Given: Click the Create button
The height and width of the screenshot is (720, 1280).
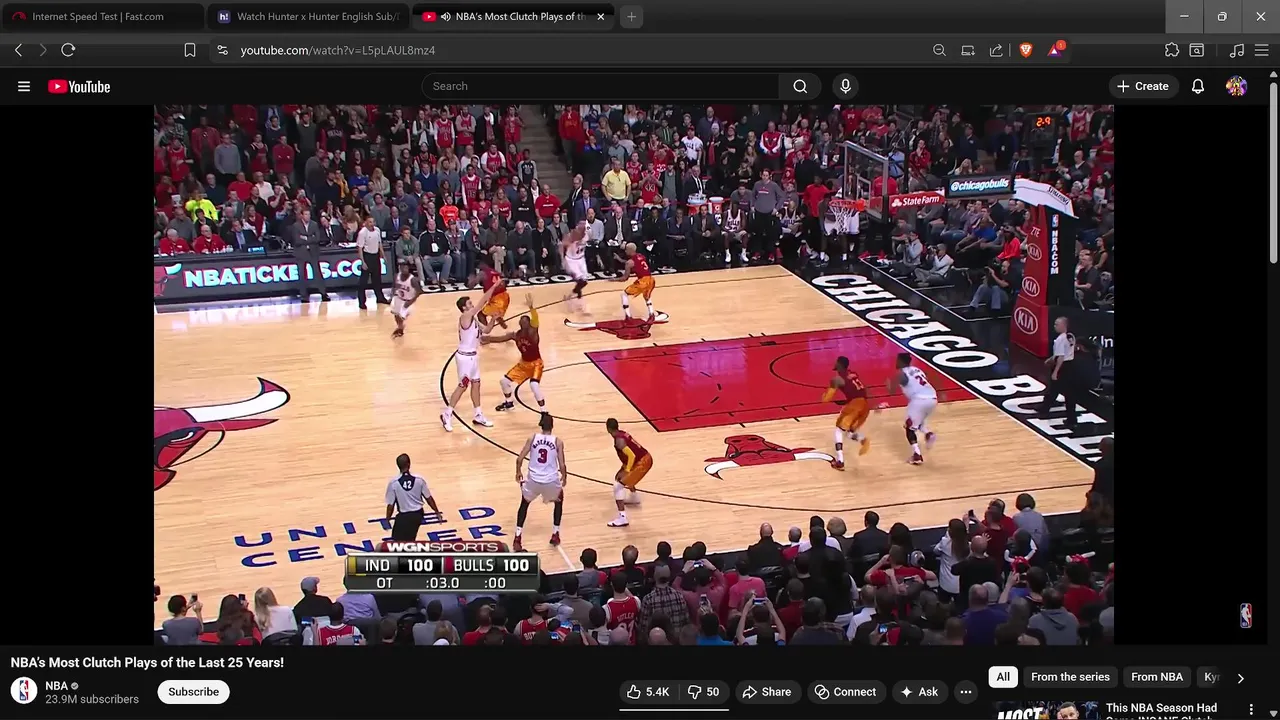Looking at the screenshot, I should 1142,86.
